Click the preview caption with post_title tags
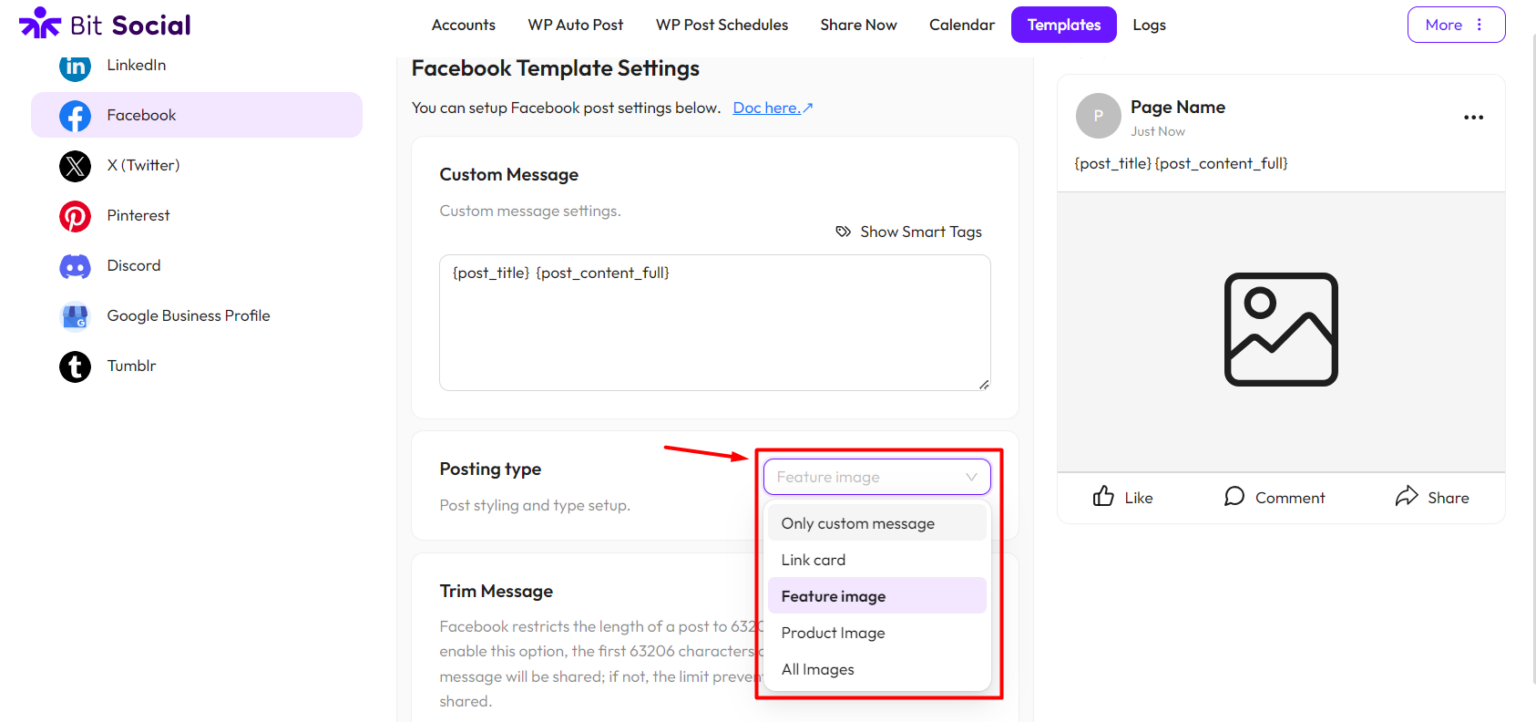 [x=1181, y=163]
